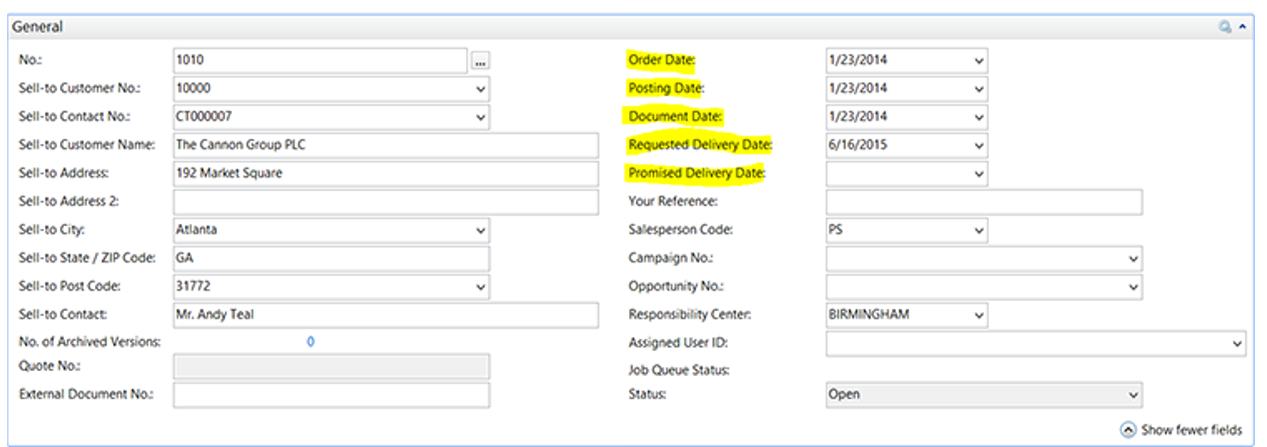Click the Your Reference input field
1267x447 pixels.
984,202
